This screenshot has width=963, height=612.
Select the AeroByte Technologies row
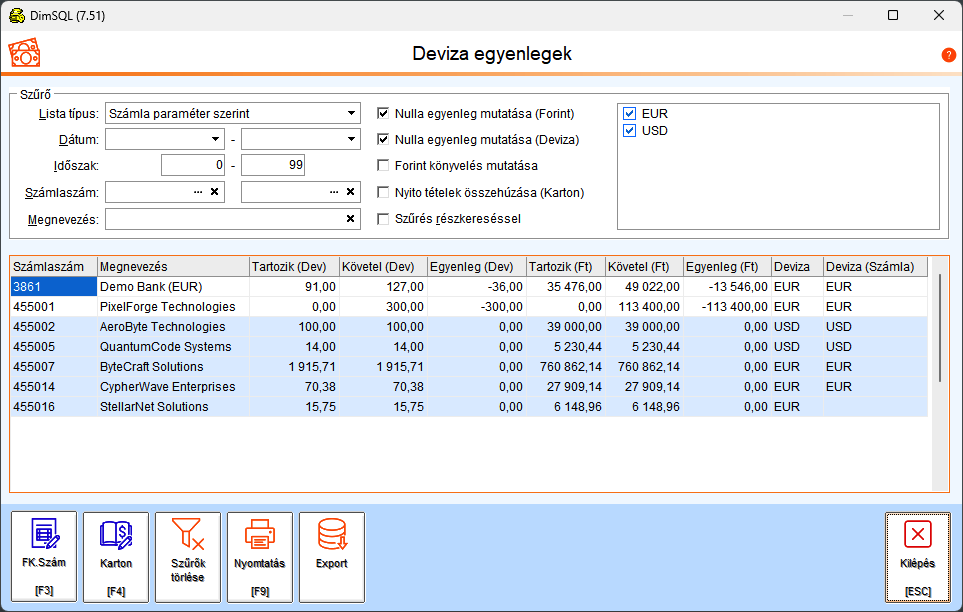point(469,326)
